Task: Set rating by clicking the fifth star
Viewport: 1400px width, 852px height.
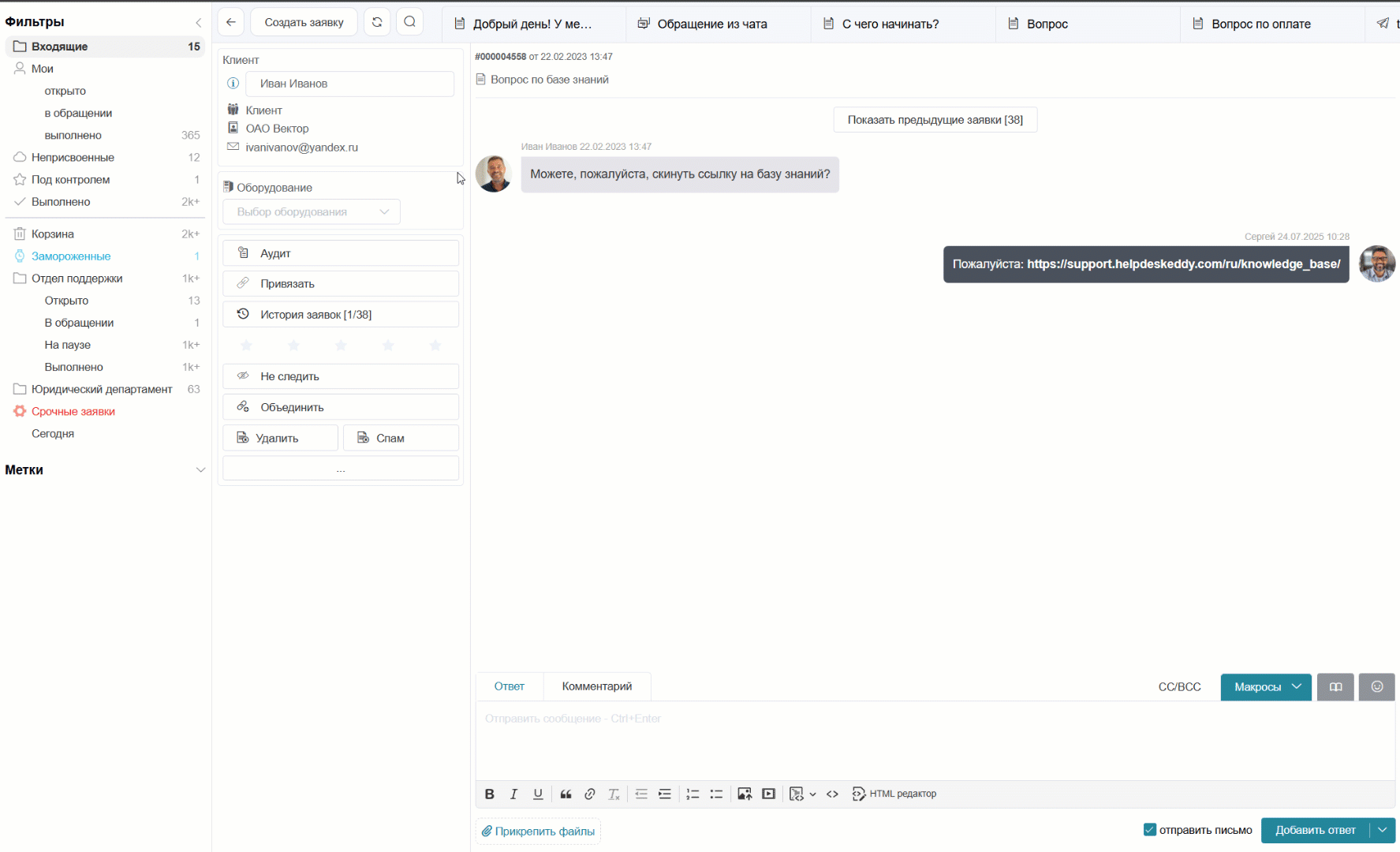Action: (435, 346)
